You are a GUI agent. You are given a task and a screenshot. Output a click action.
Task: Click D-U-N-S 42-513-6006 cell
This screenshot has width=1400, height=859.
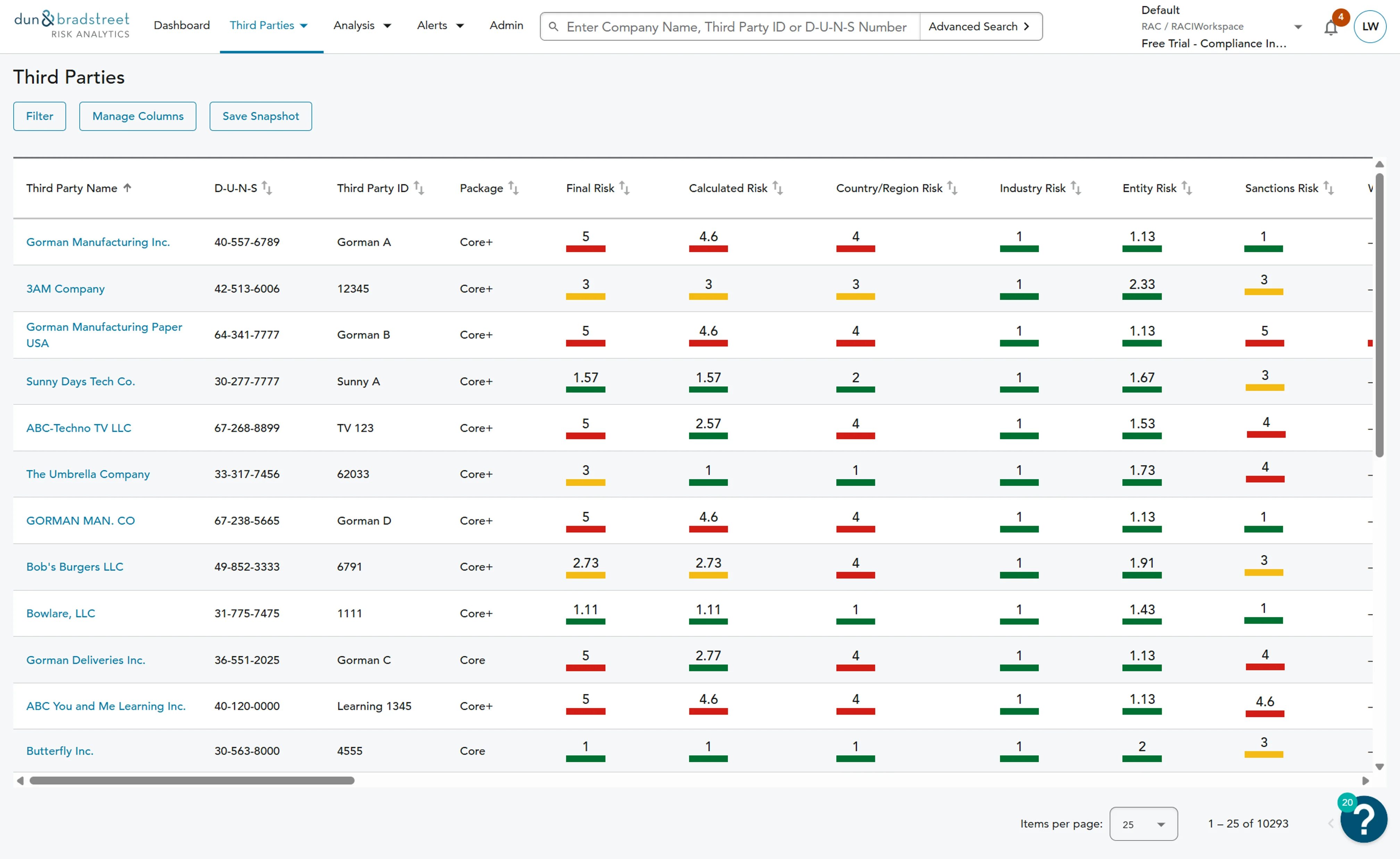247,289
